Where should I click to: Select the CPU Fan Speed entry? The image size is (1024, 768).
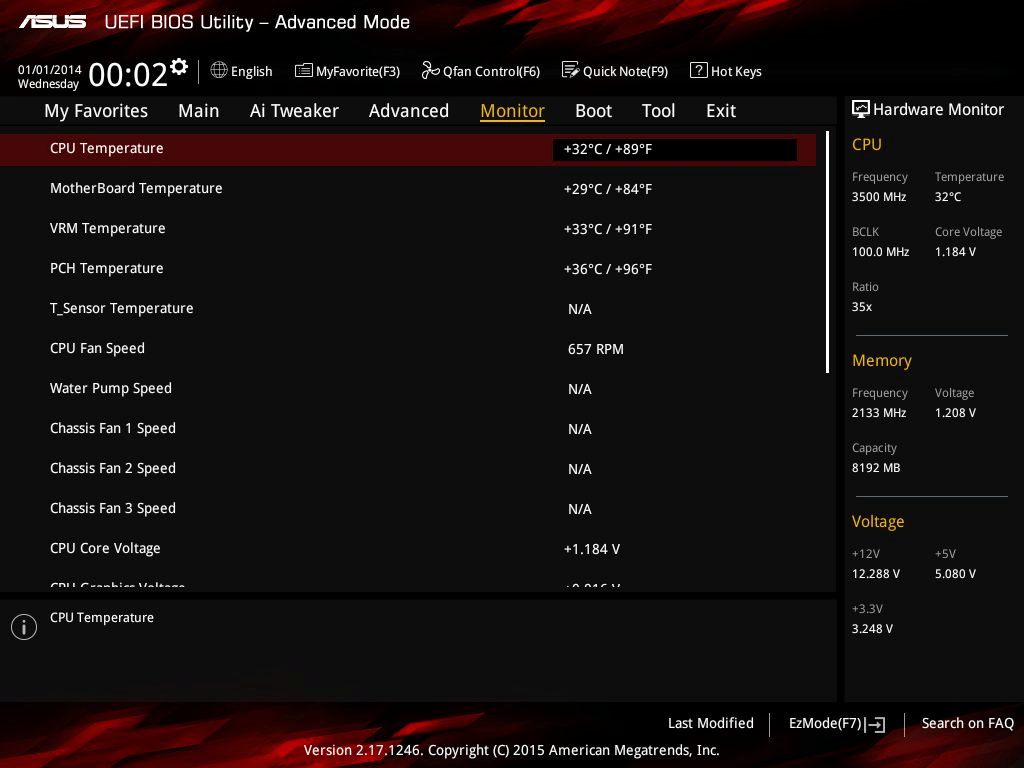click(x=300, y=348)
